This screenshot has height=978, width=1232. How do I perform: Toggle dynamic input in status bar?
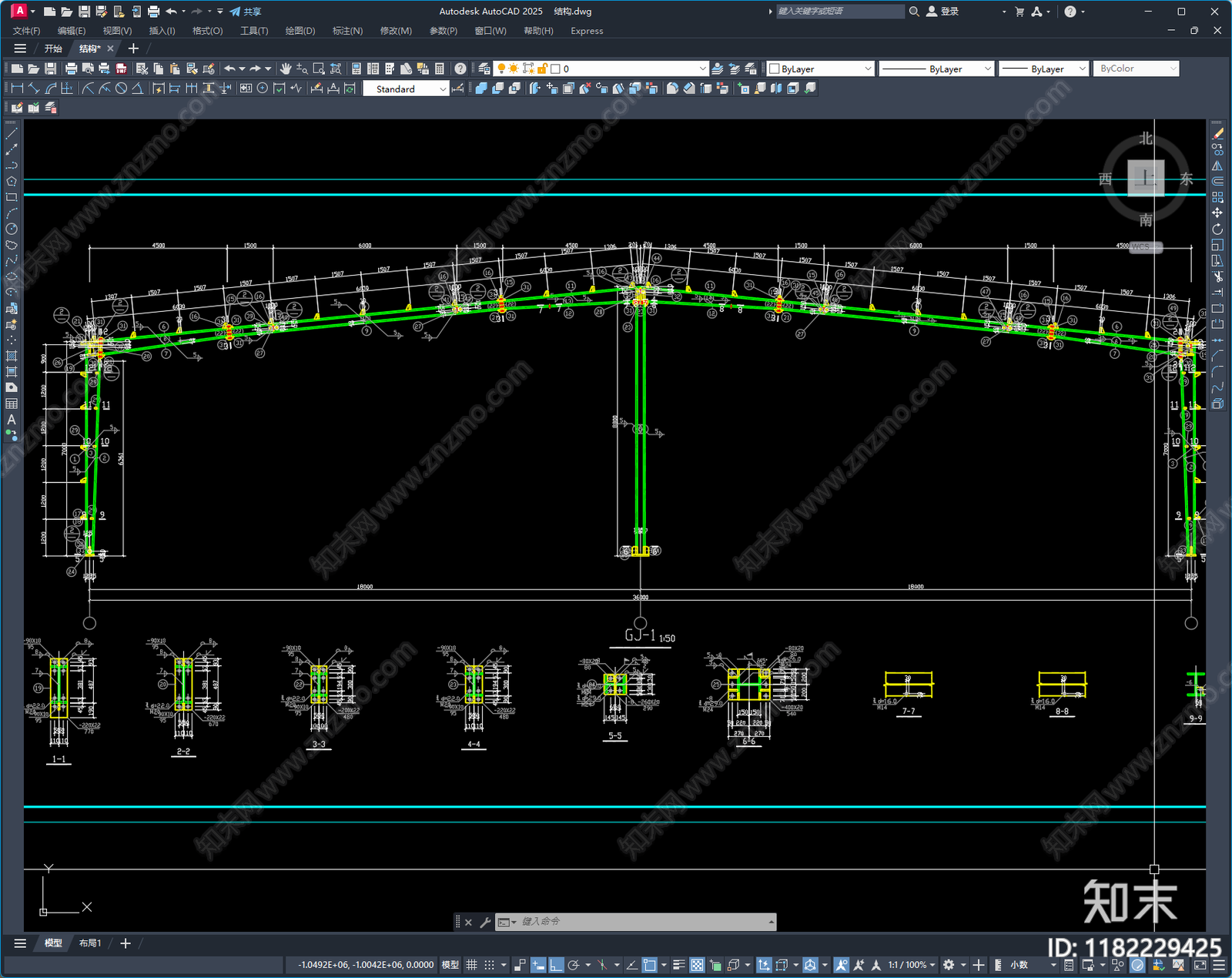[538, 965]
